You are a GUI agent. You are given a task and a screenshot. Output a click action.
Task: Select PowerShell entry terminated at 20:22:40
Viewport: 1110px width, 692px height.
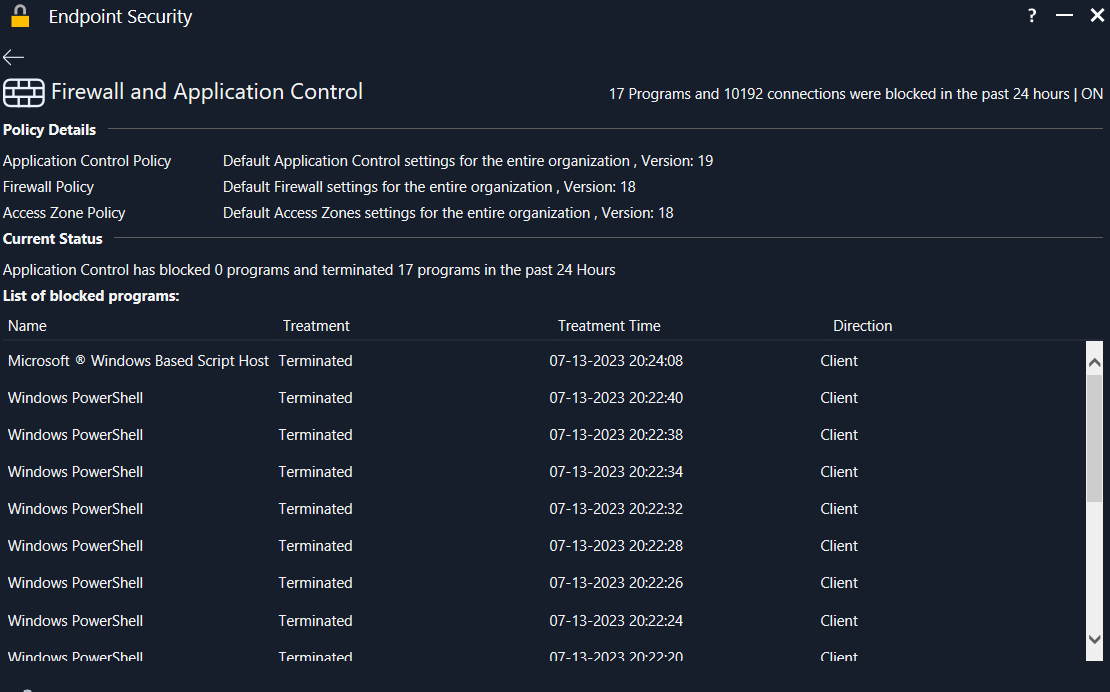(76, 398)
